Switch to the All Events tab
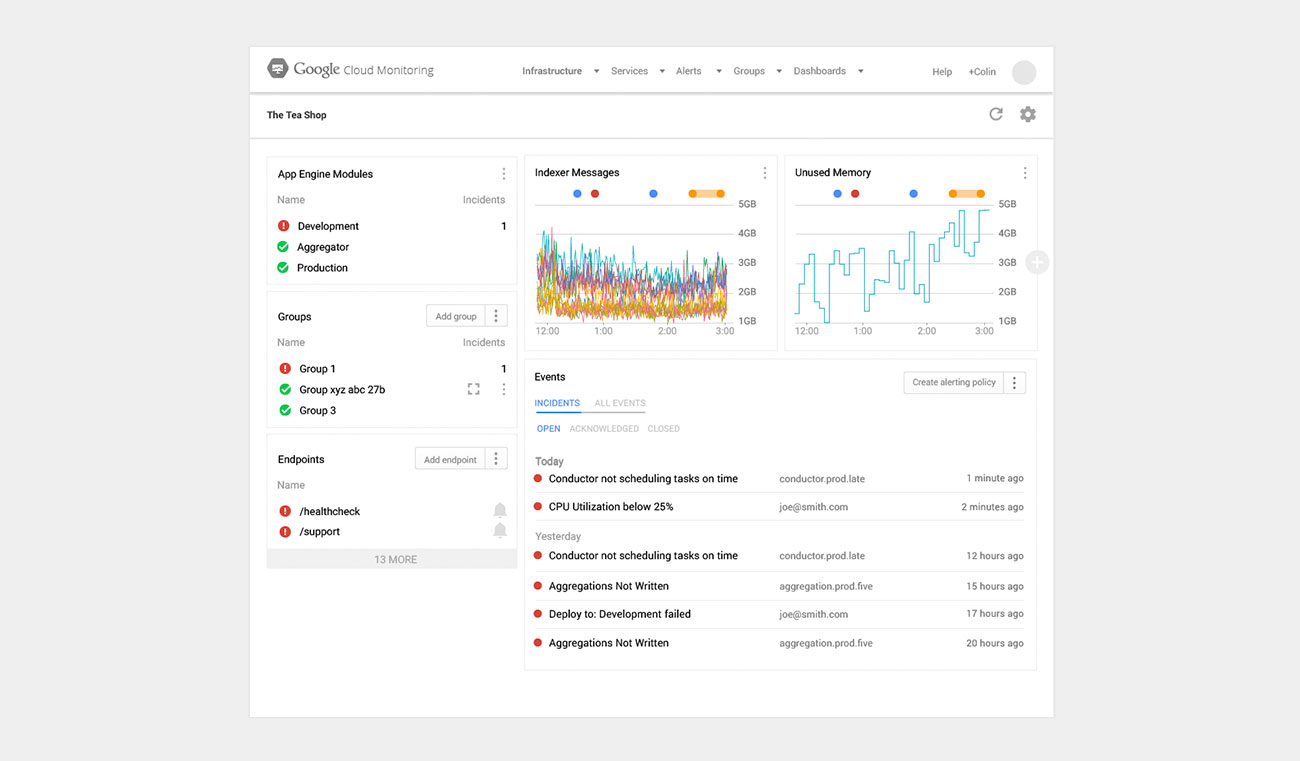1300x761 pixels. 619,403
